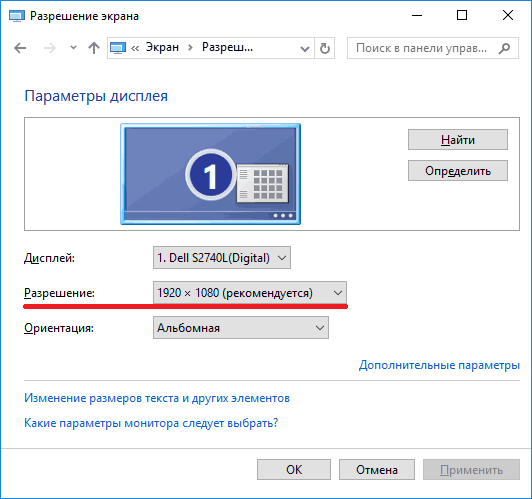This screenshot has width=532, height=499.
Task: Open Изменение размеров текста link
Action: click(157, 398)
